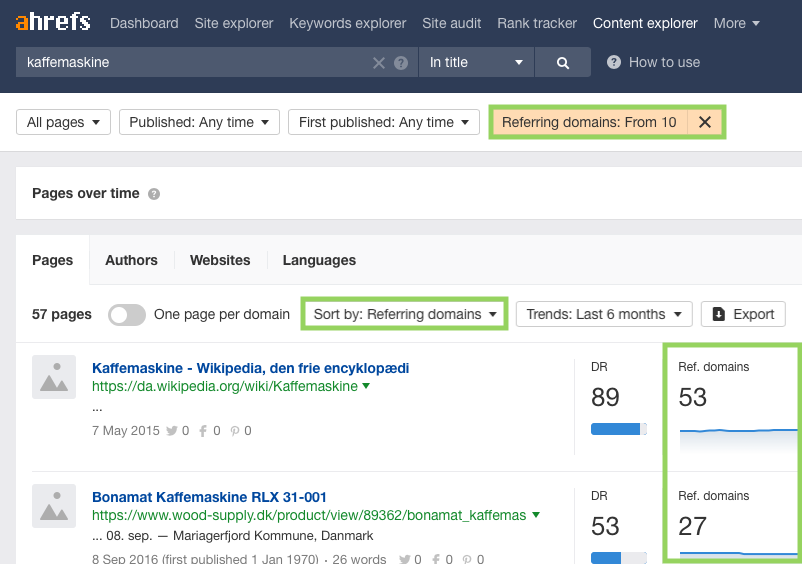Image resolution: width=802 pixels, height=564 pixels.
Task: Toggle One page per domain switch
Action: 127,314
